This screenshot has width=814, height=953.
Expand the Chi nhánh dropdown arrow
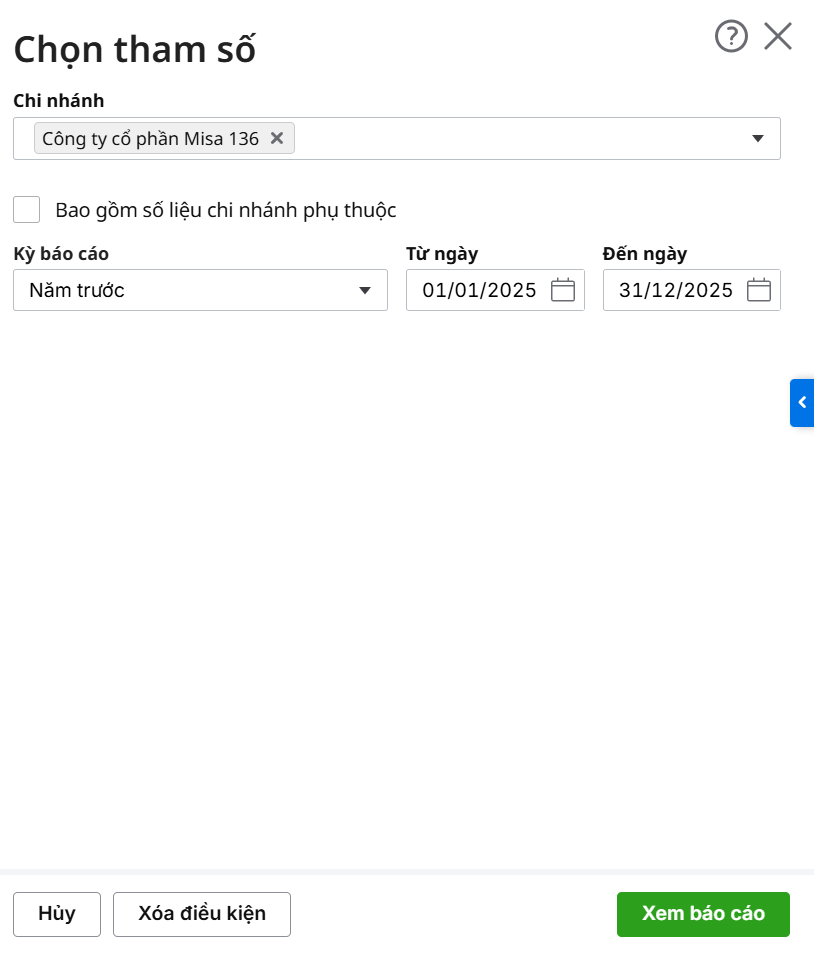[758, 139]
